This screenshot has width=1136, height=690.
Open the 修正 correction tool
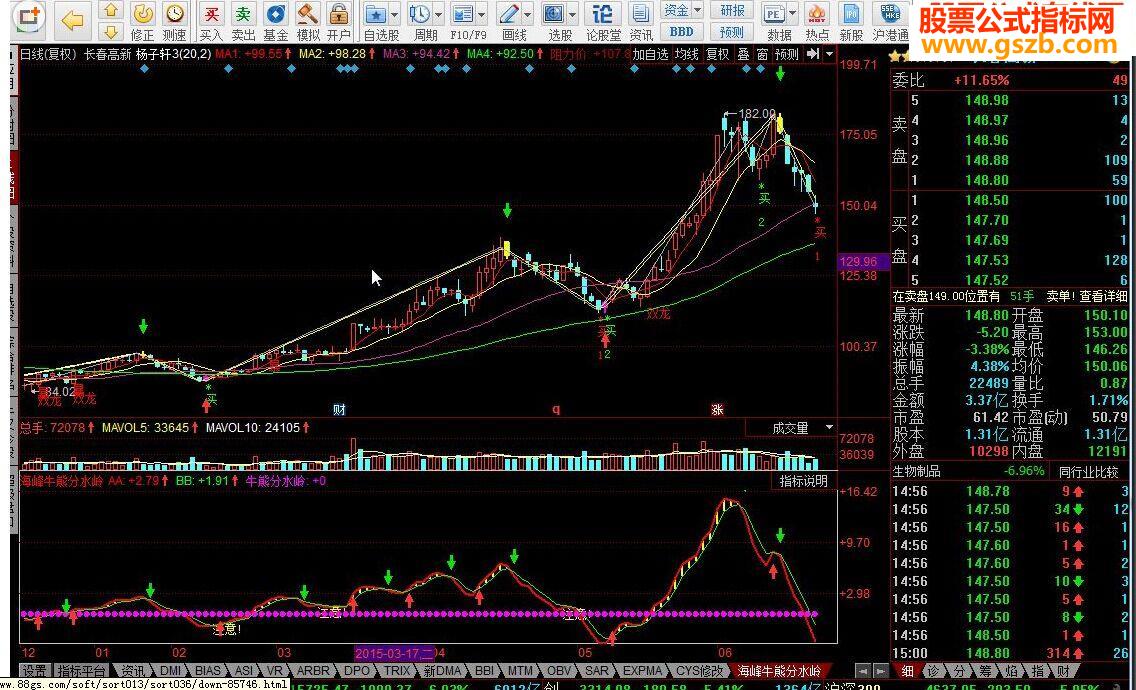[143, 21]
